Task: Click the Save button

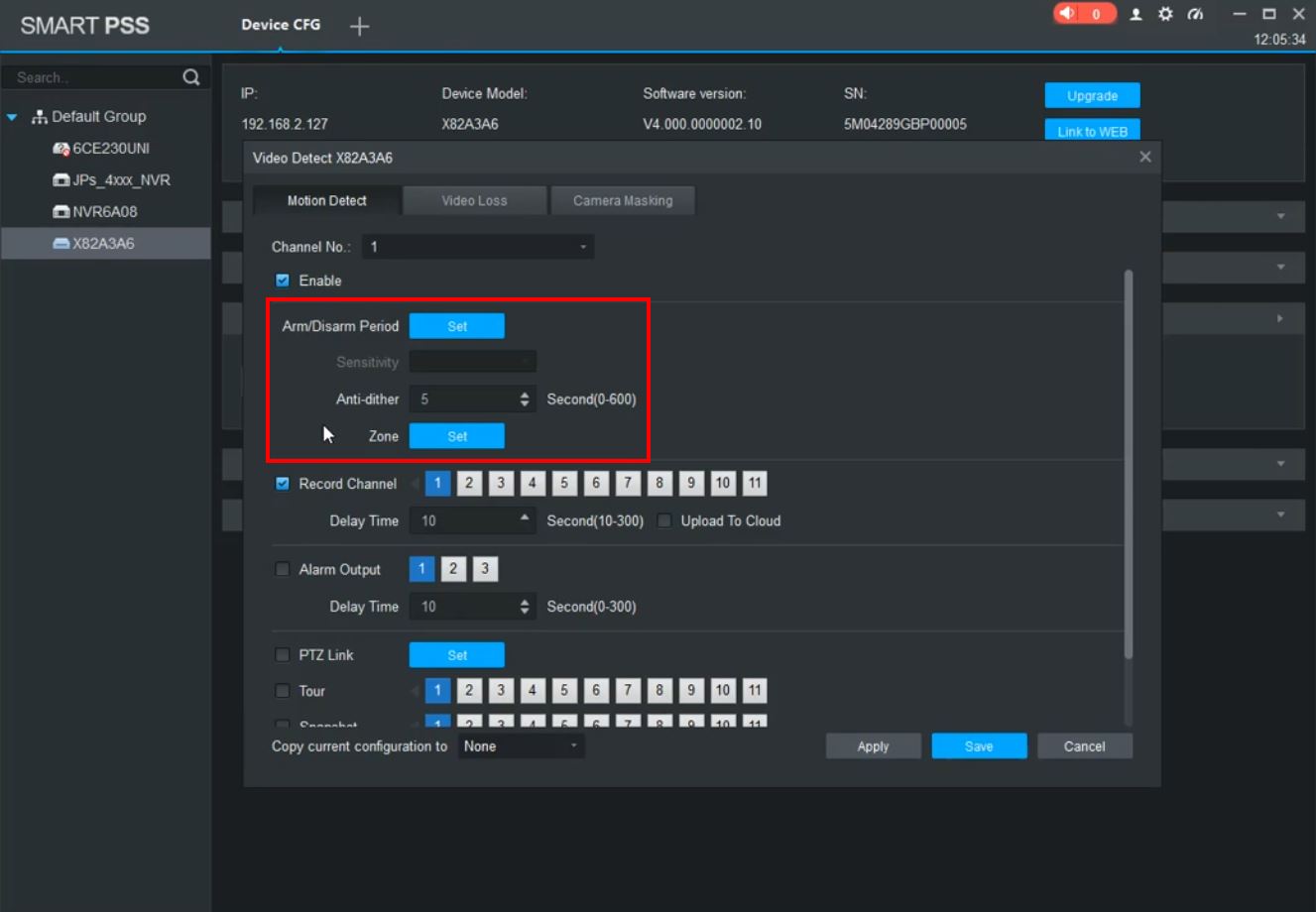Action: (x=978, y=746)
